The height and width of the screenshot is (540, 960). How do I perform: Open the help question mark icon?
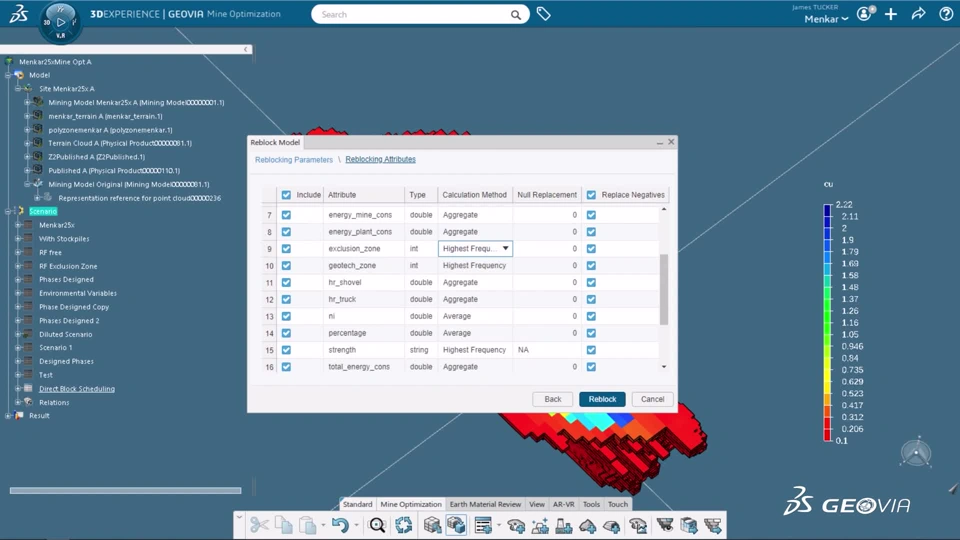click(x=946, y=14)
